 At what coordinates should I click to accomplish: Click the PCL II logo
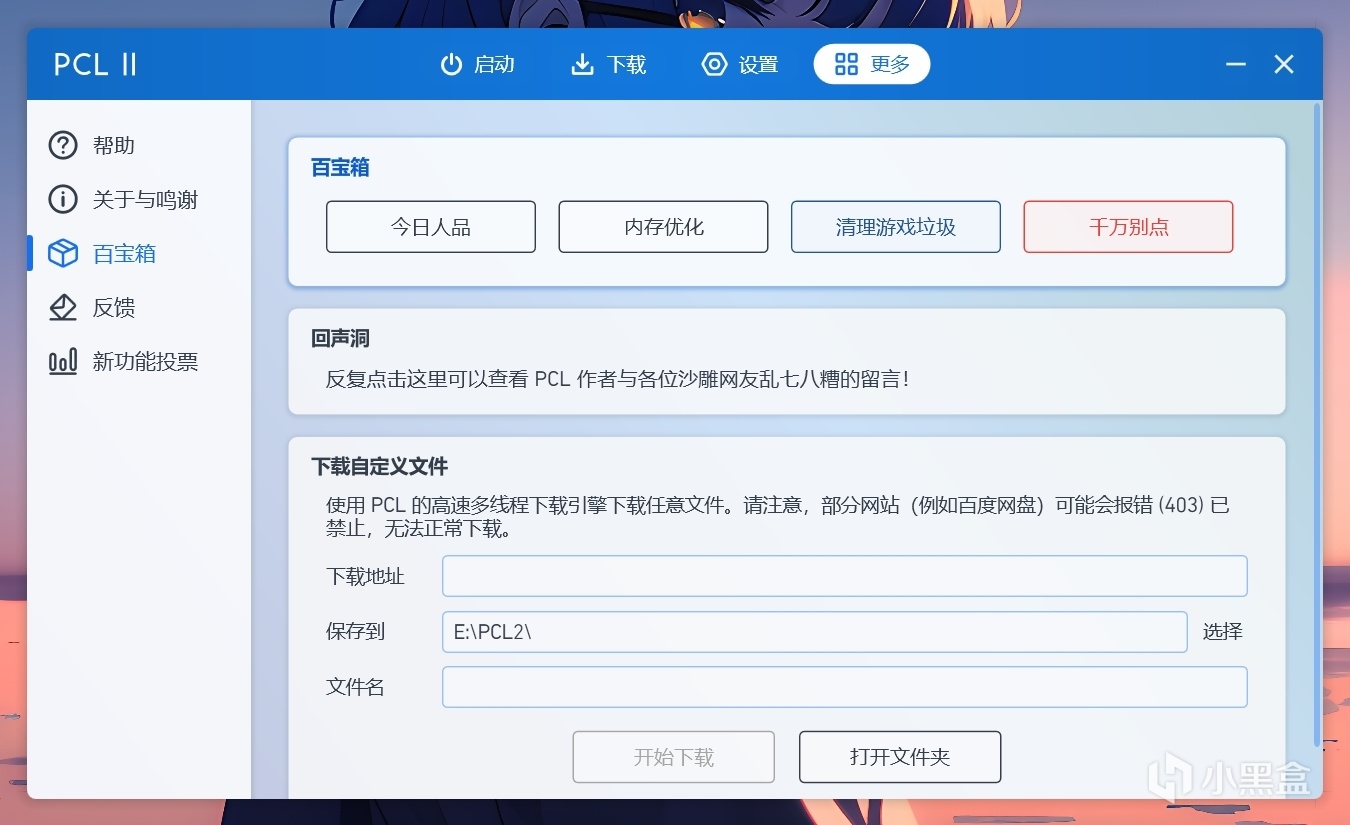pos(95,65)
